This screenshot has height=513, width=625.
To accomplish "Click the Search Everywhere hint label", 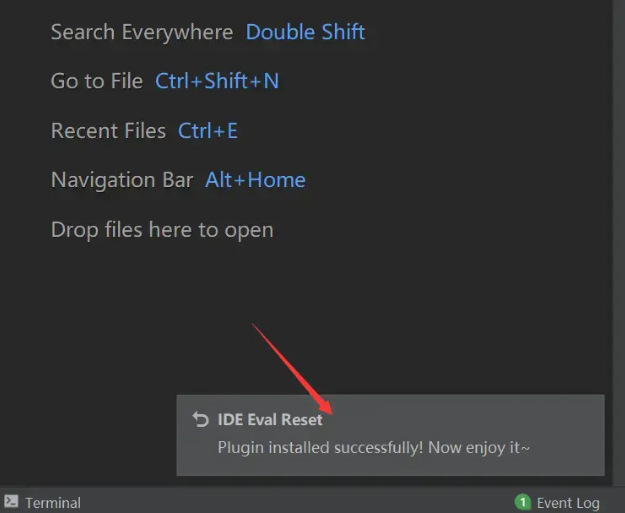I will (142, 32).
